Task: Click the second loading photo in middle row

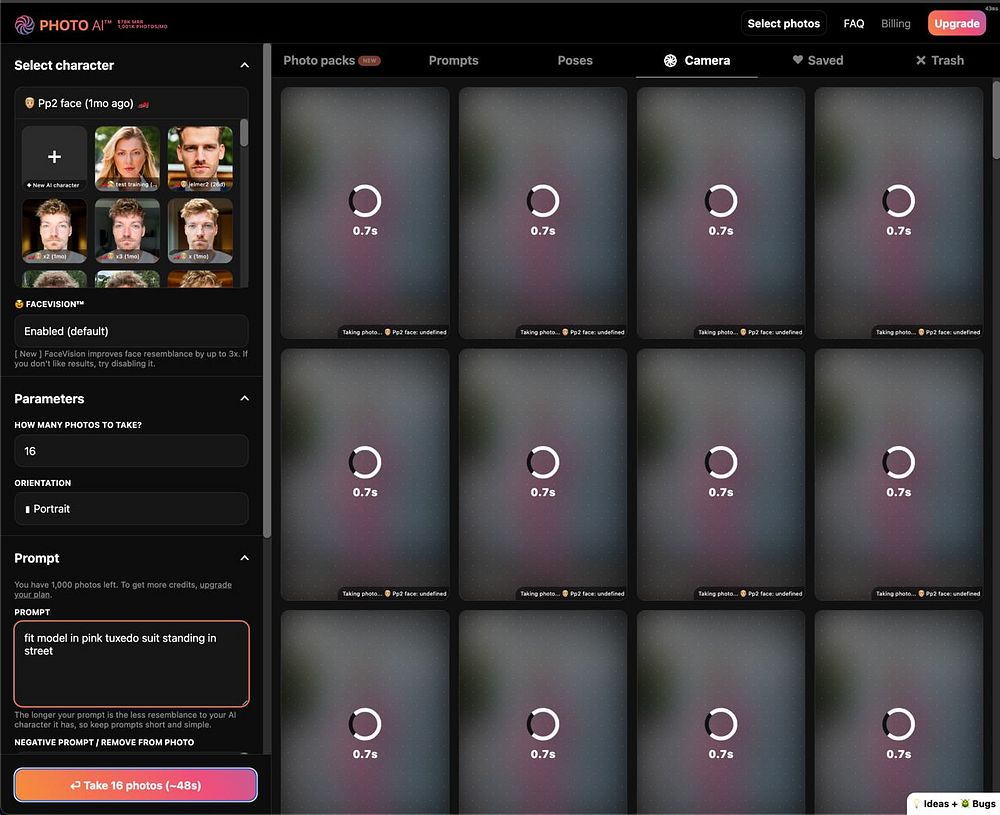Action: [543, 474]
